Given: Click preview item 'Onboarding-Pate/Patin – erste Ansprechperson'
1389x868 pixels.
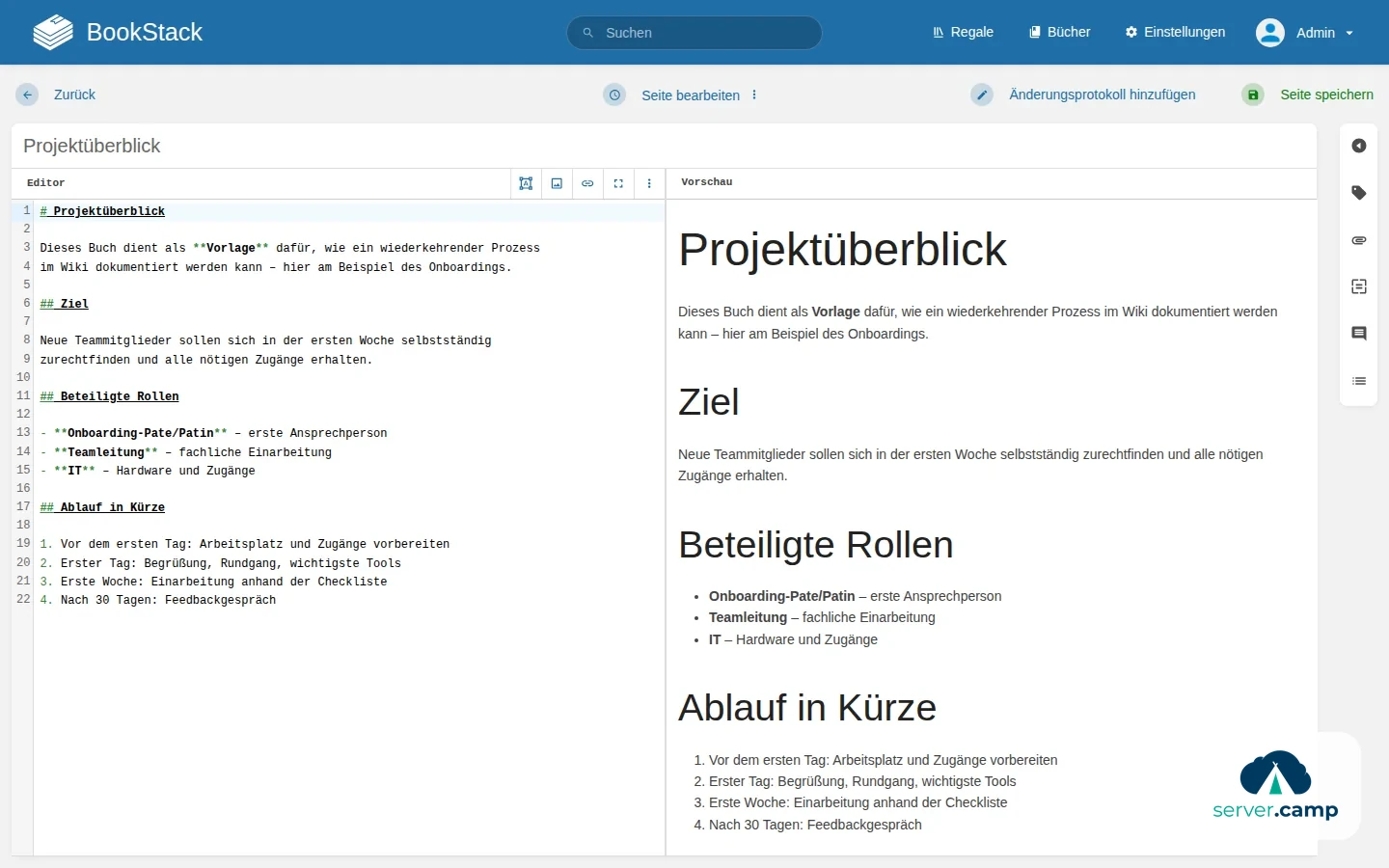Looking at the screenshot, I should tap(855, 596).
